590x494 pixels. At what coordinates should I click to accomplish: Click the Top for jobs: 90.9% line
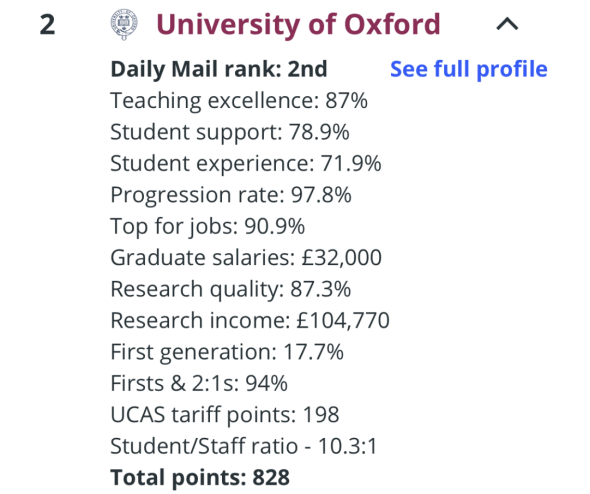(208, 226)
